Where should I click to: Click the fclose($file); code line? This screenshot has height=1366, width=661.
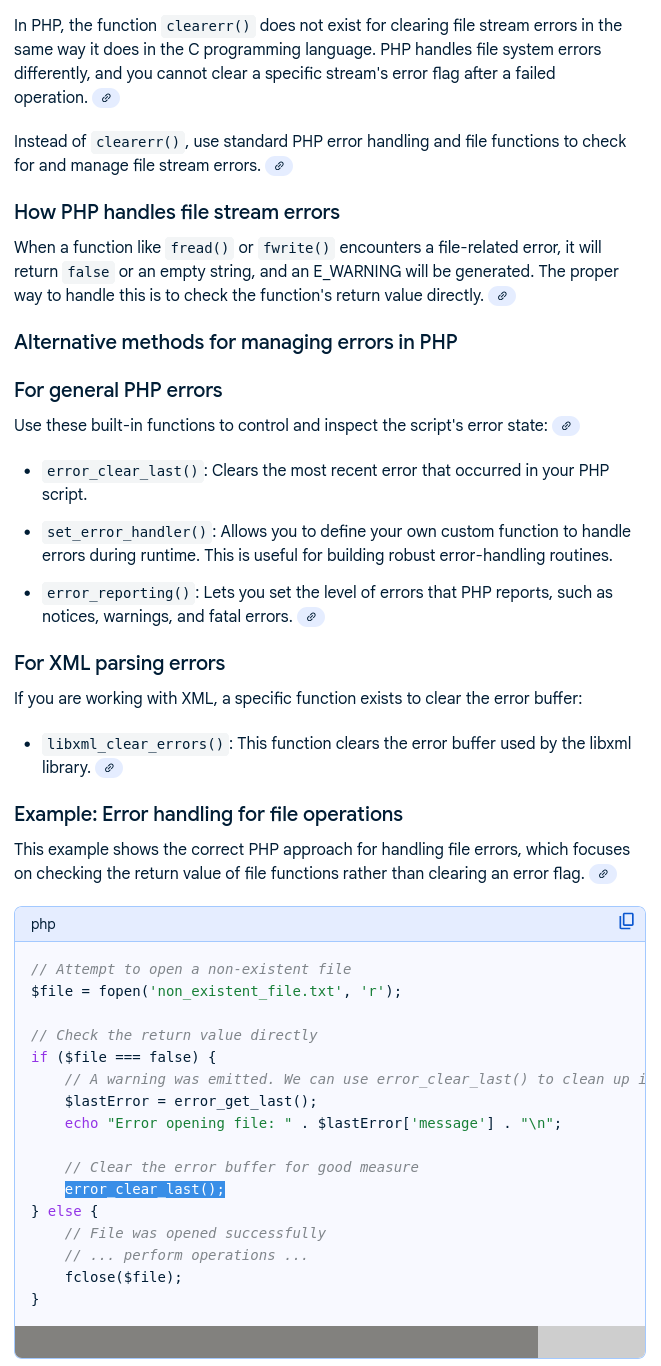123,1277
